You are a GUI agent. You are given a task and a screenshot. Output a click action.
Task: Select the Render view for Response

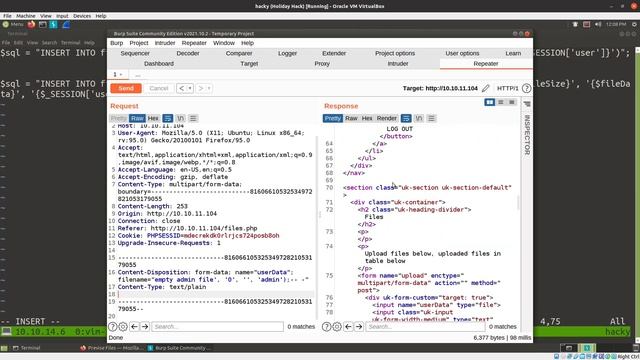pyautogui.click(x=387, y=118)
